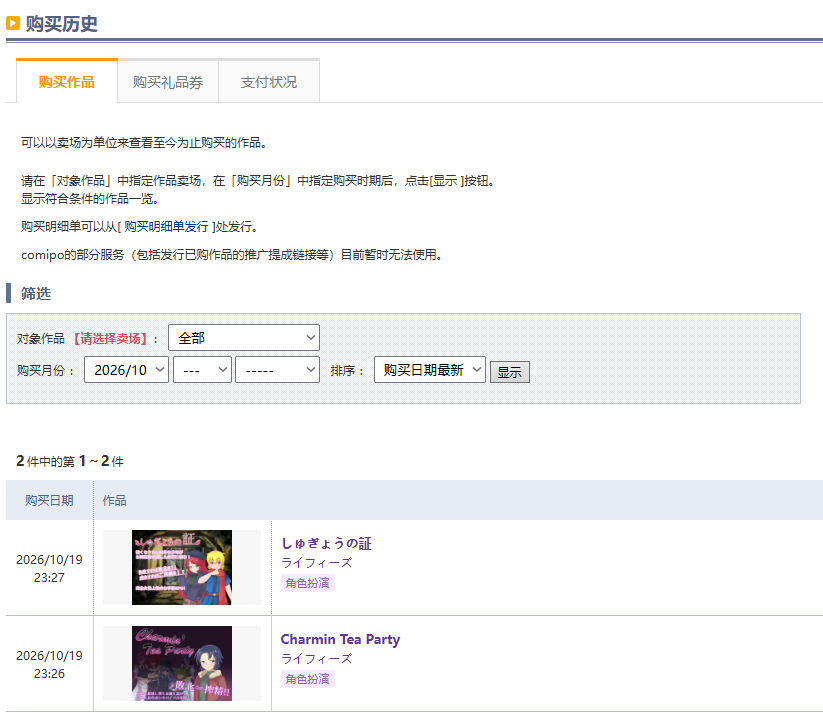
Task: Open the 支付状况 tab
Action: (269, 82)
